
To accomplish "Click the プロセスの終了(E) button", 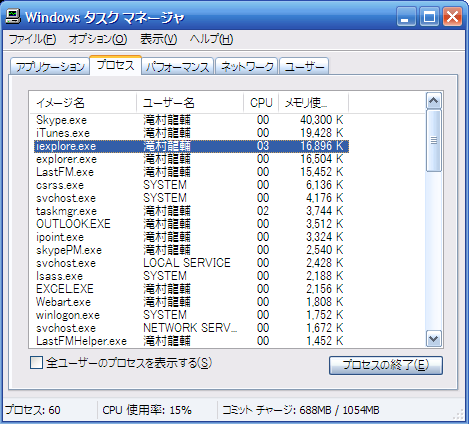I will [x=386, y=365].
